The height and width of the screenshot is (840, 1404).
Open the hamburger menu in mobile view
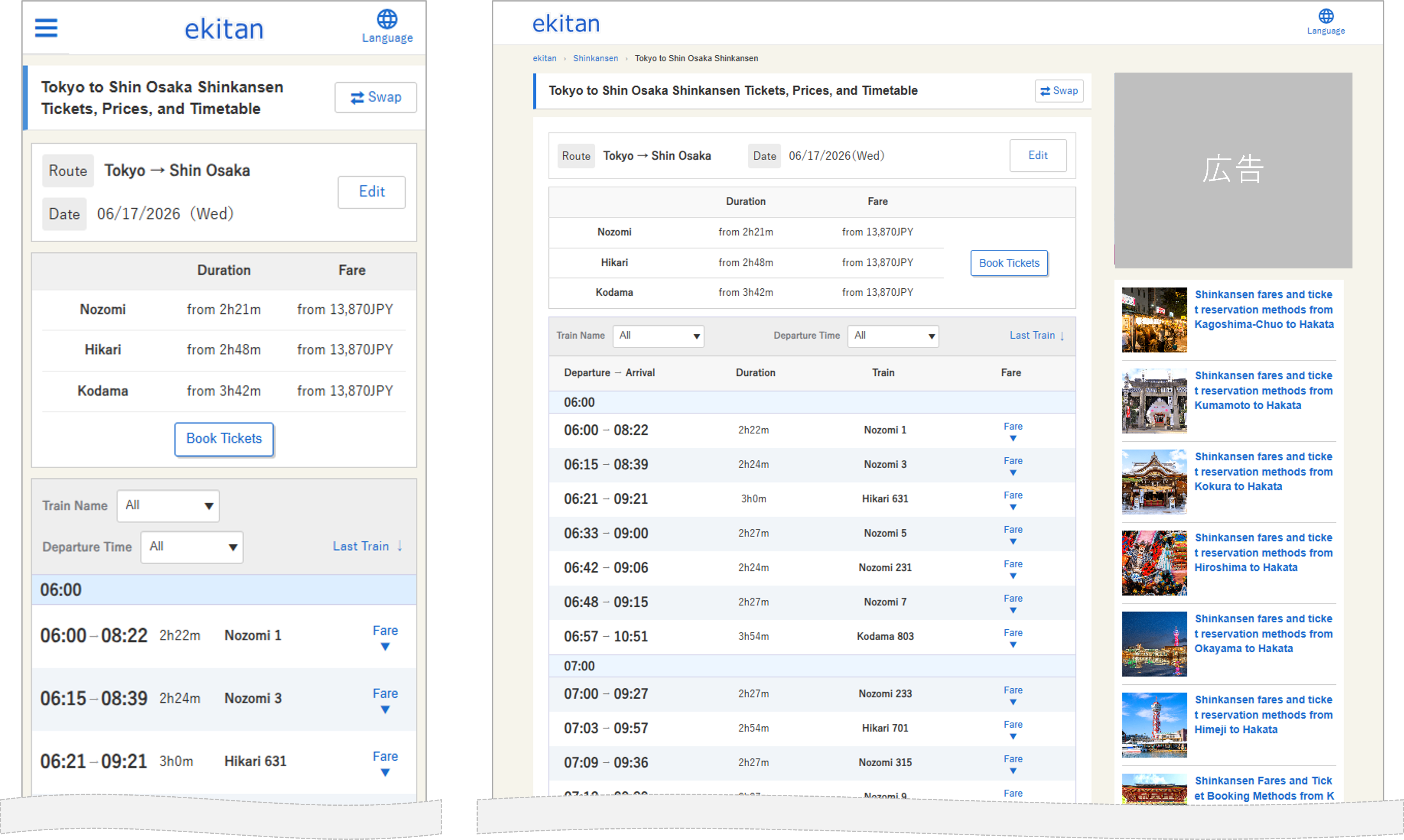[x=46, y=28]
